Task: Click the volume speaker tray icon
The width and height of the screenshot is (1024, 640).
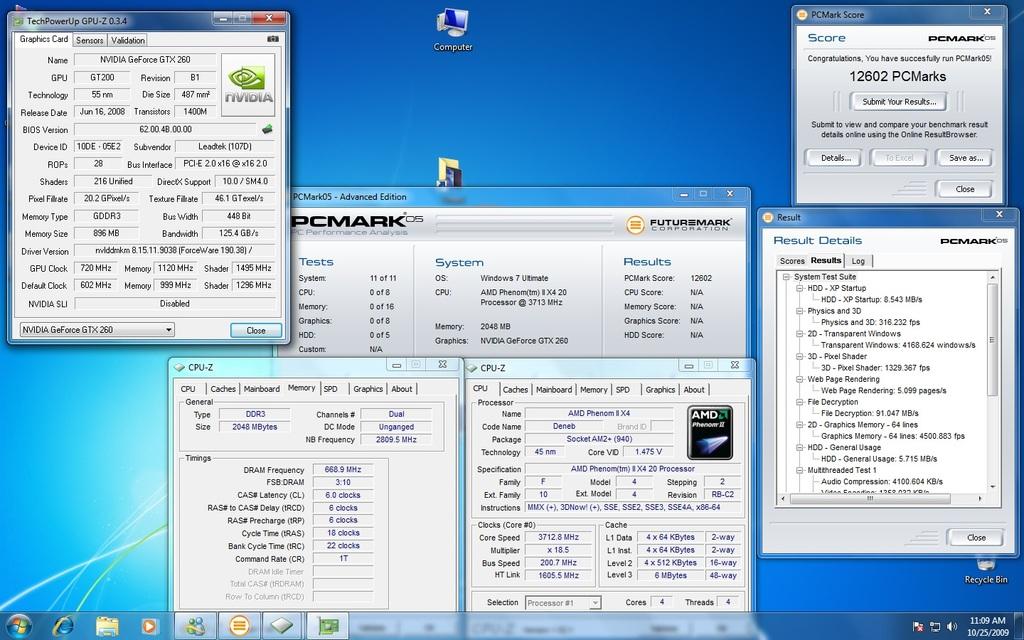Action: [952, 627]
